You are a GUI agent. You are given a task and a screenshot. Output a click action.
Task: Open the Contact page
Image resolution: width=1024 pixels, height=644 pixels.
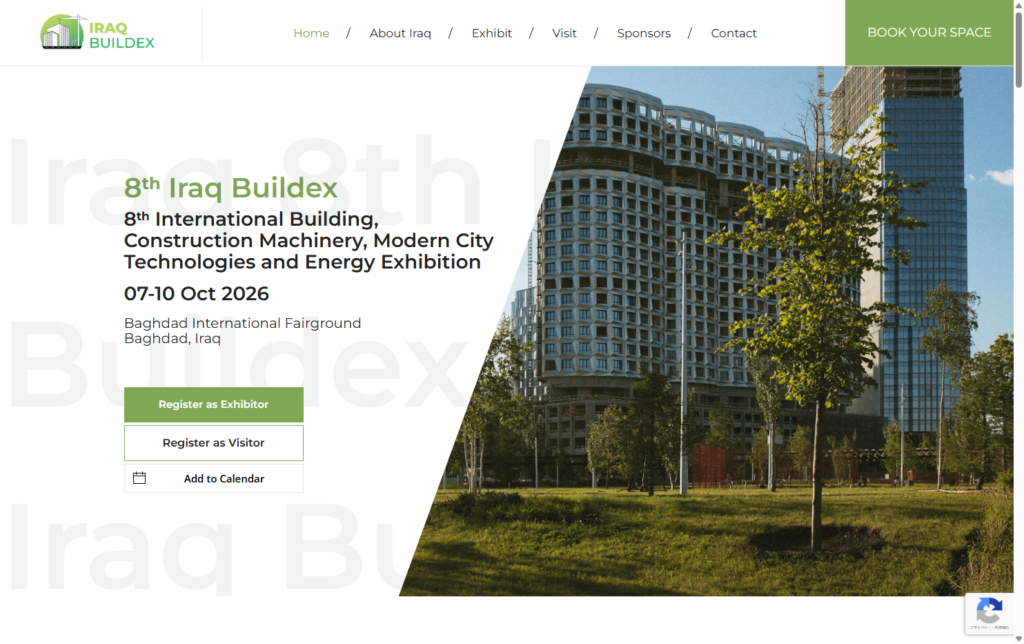[x=733, y=33]
